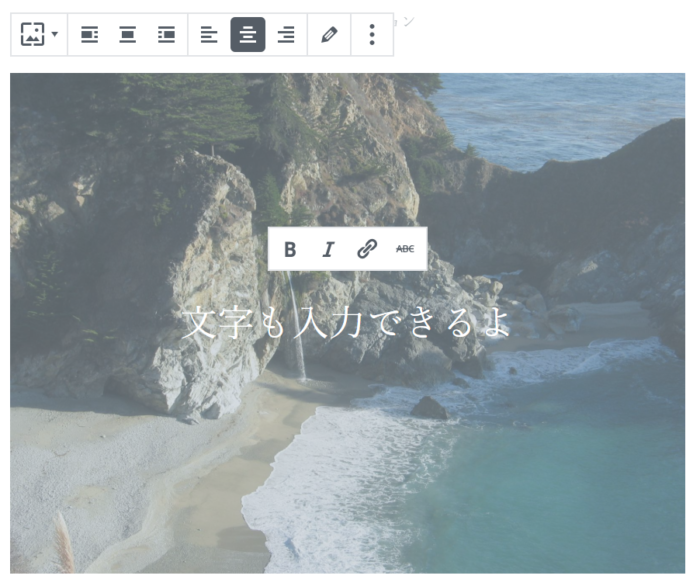Set block alignment to center
Image resolution: width=700 pixels, height=586 pixels.
point(128,35)
